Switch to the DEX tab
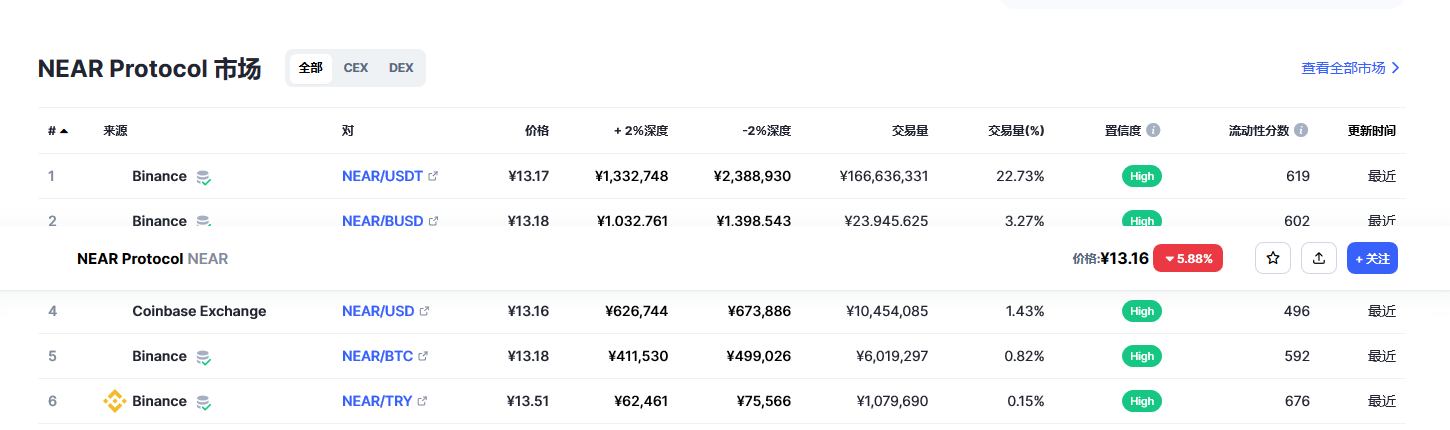1450x430 pixels. [401, 68]
